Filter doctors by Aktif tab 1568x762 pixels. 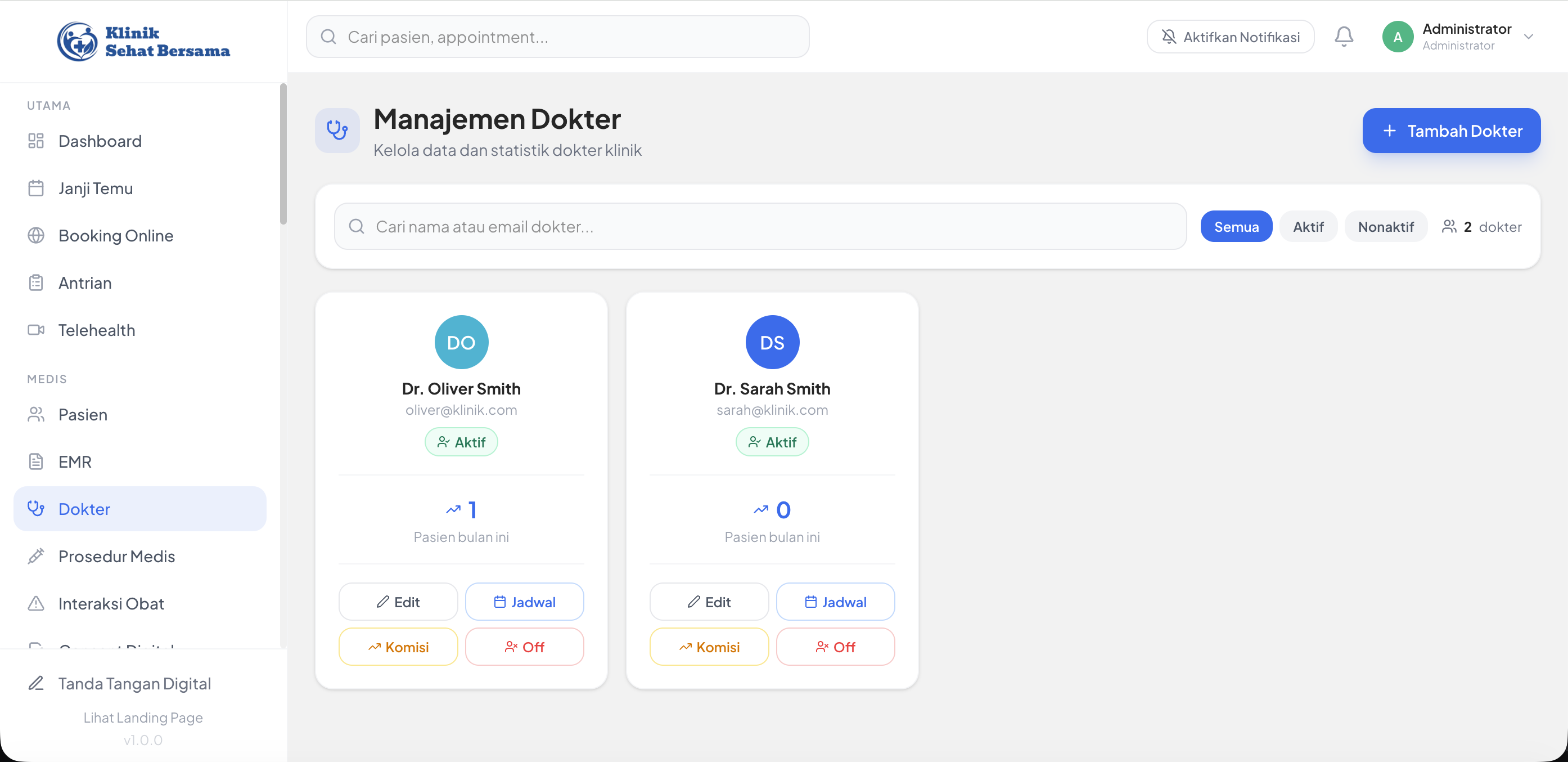click(1308, 227)
